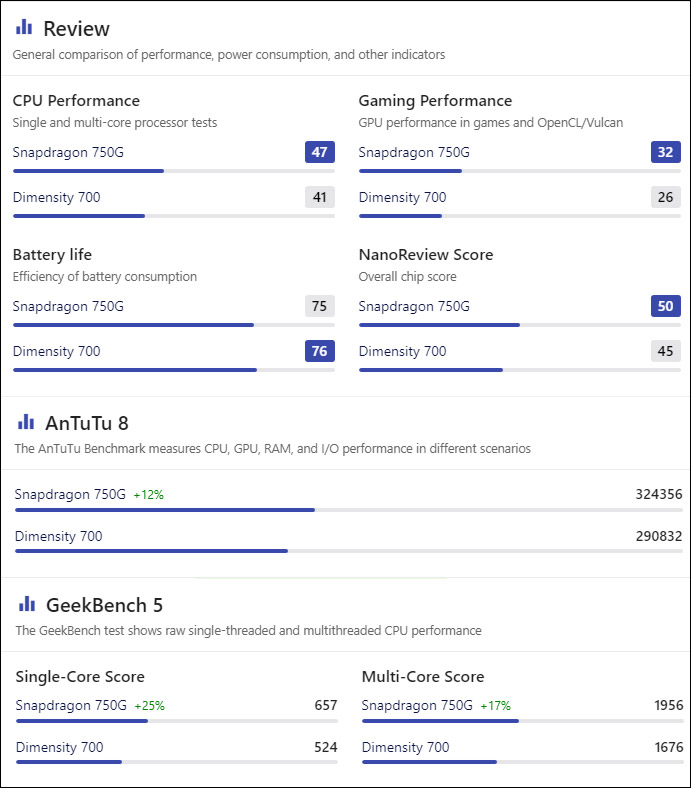Click the 41 Dimensity 700 CPU badge
691x788 pixels.
(x=320, y=197)
